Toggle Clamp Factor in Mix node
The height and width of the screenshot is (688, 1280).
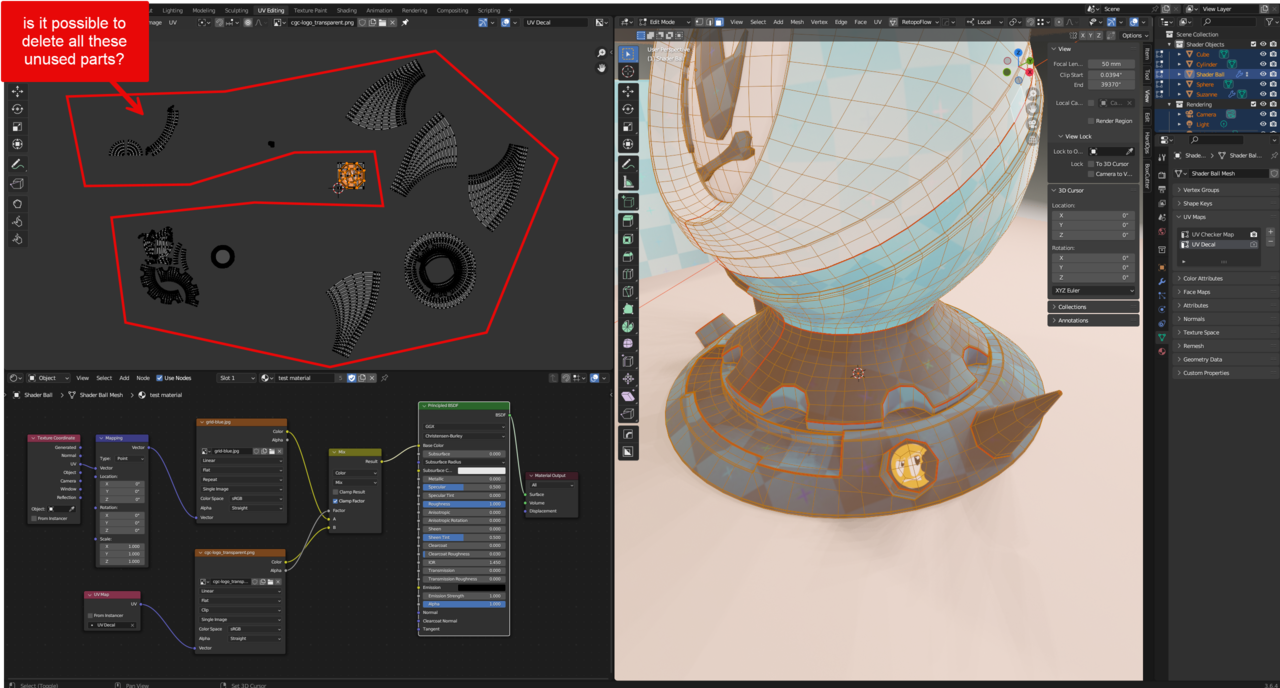[x=336, y=501]
